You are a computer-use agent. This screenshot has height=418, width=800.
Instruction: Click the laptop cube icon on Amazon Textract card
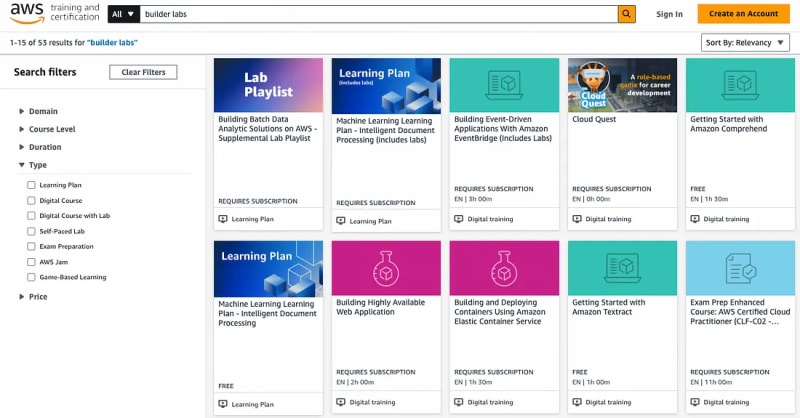point(622,268)
